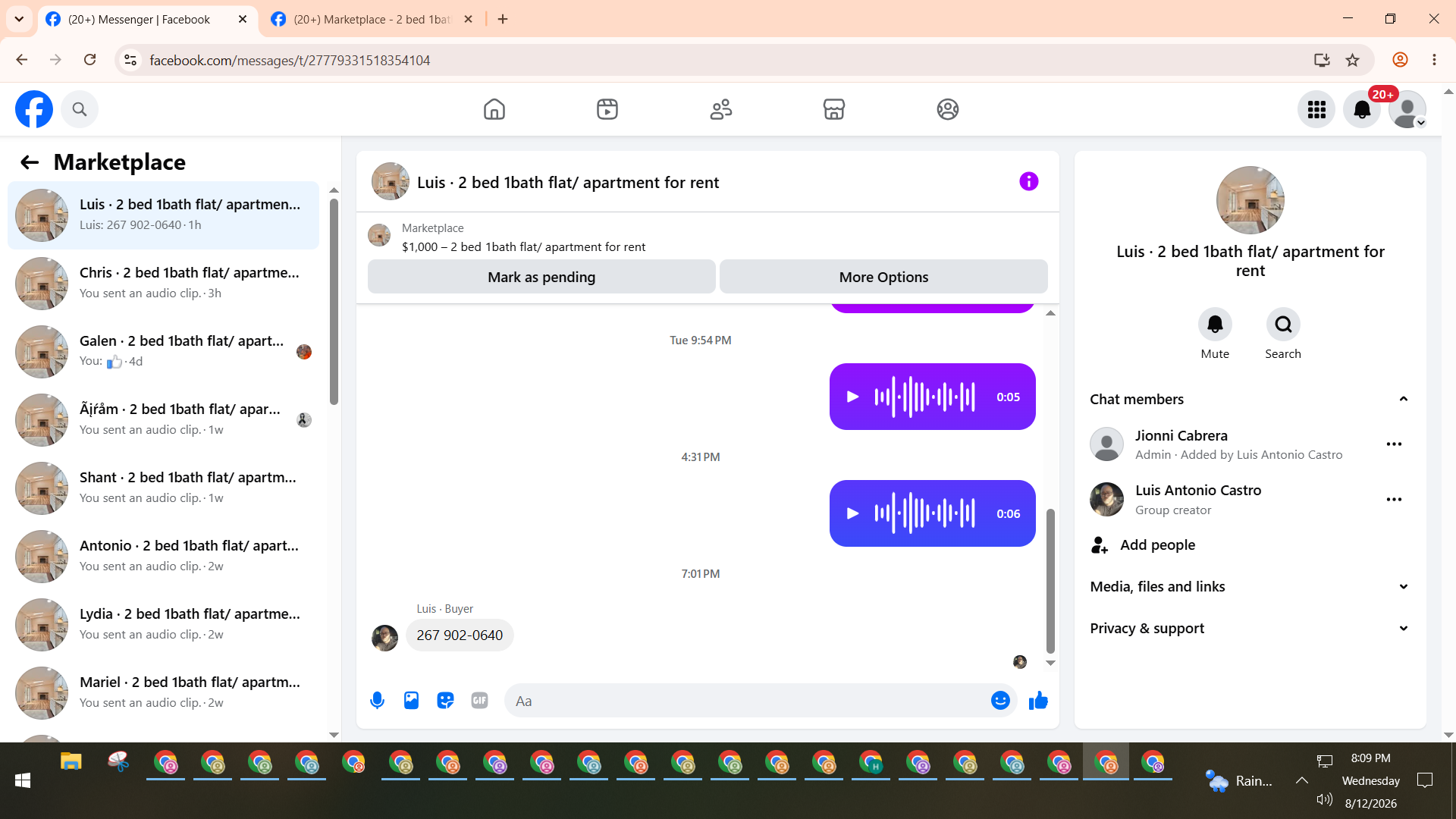Show hidden system tray icons

[1302, 780]
